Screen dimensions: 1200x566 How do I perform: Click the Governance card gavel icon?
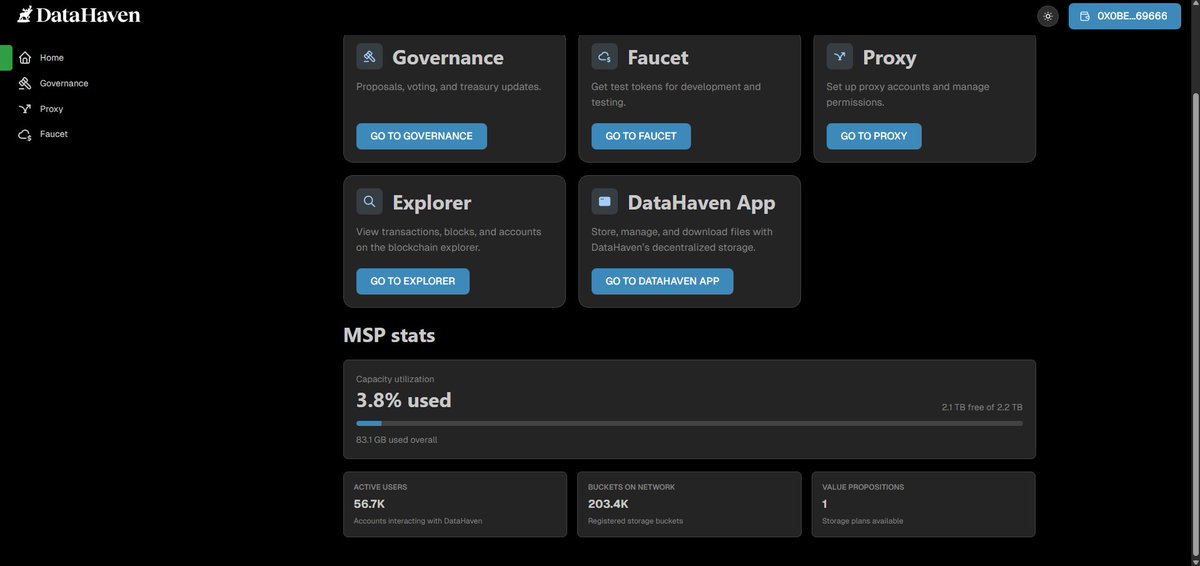369,56
